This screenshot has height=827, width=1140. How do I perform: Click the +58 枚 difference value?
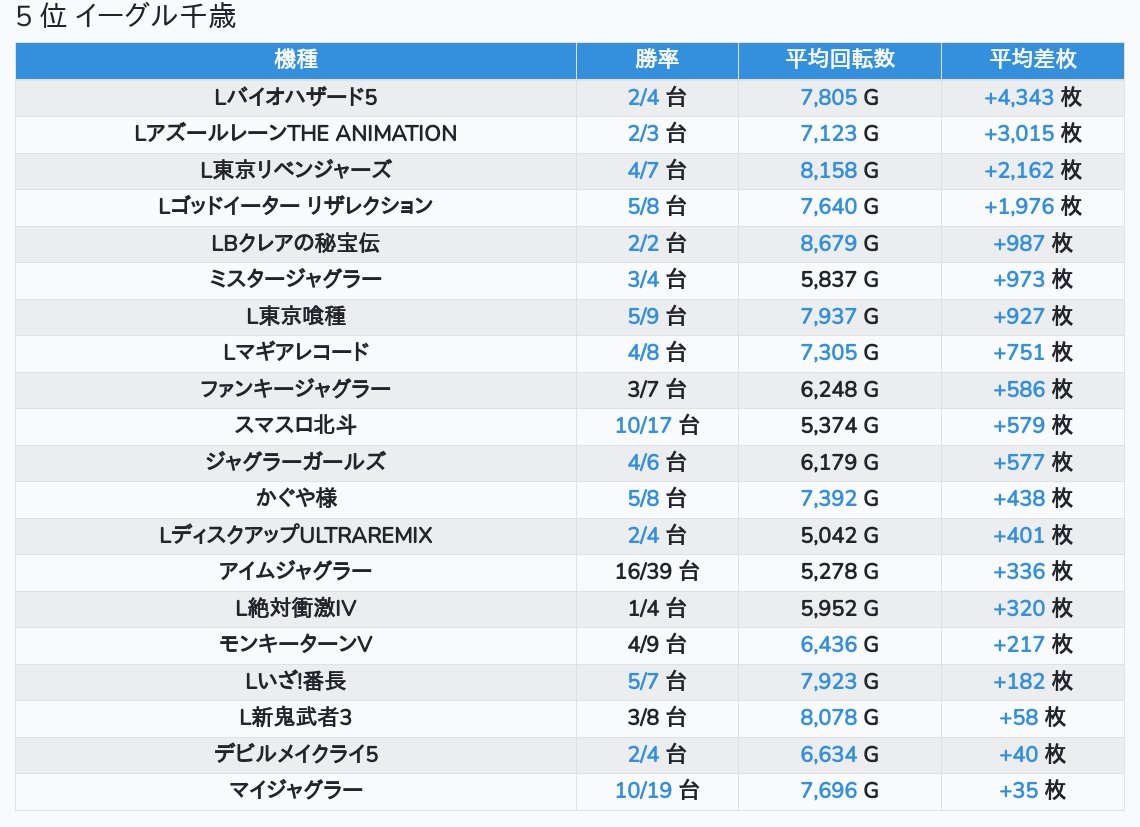[1032, 717]
